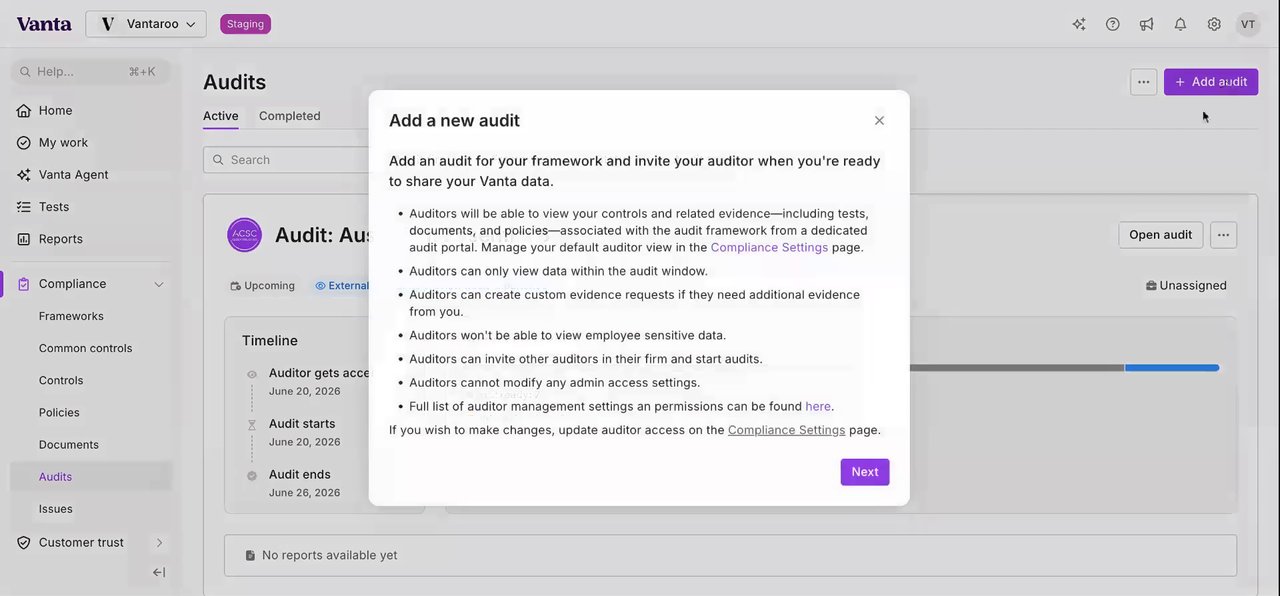This screenshot has width=1280, height=596.
Task: Collapse sidebar with the arrow icon
Action: [x=158, y=572]
